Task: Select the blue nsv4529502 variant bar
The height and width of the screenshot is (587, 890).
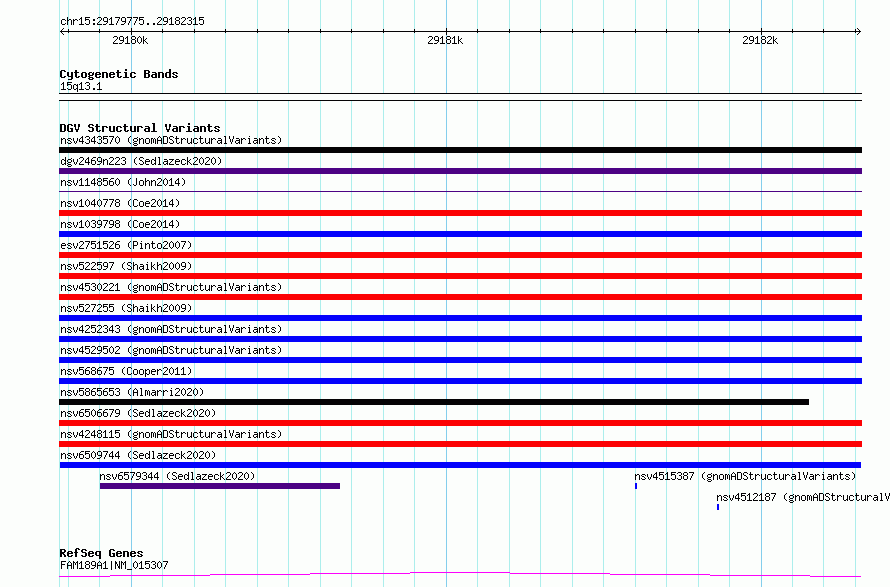Action: [460, 360]
